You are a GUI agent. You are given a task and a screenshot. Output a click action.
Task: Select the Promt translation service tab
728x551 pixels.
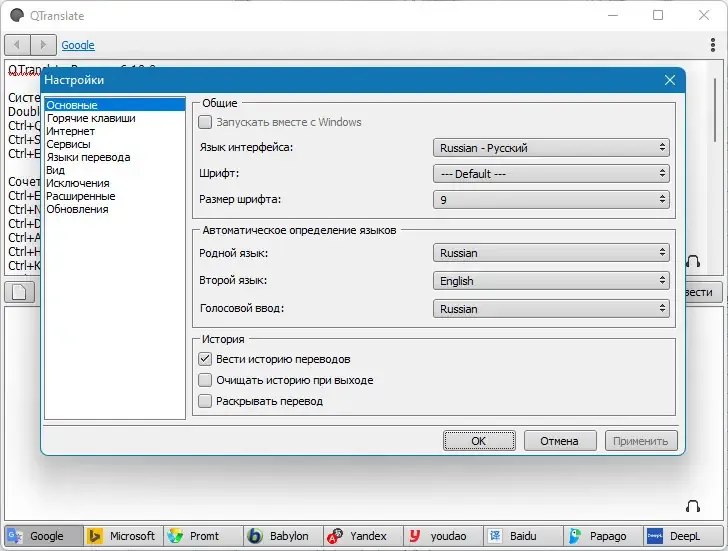[x=203, y=536]
